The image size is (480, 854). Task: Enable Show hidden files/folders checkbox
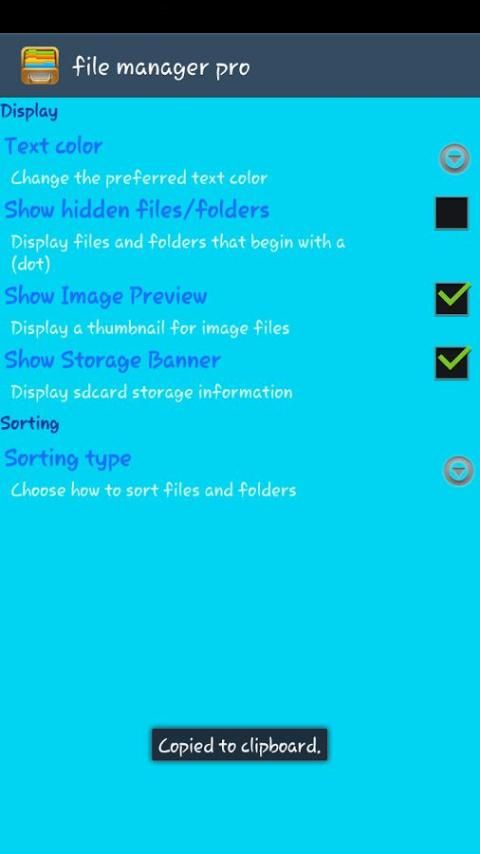coord(452,213)
